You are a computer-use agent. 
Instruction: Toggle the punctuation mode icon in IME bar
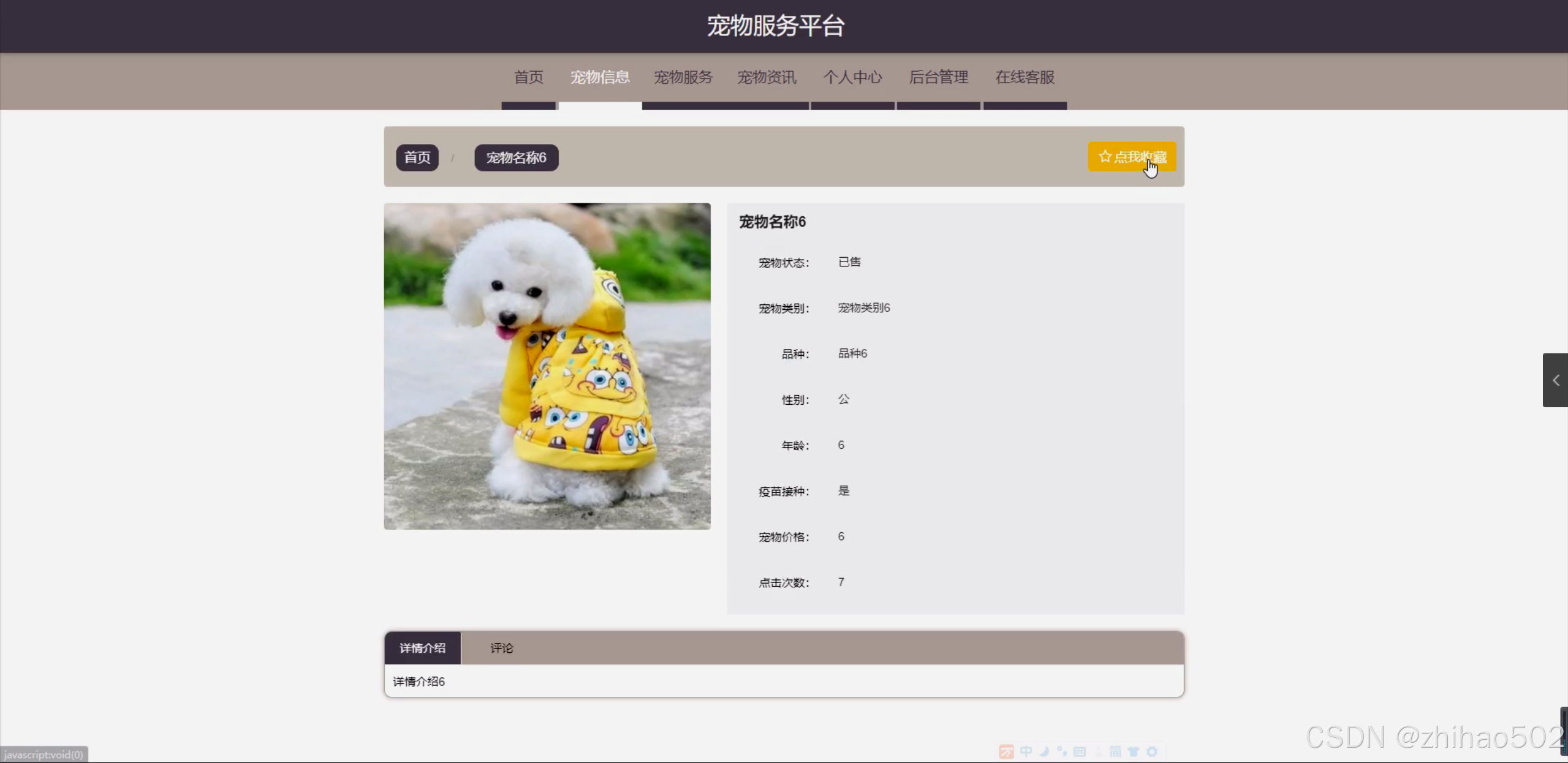1062,751
